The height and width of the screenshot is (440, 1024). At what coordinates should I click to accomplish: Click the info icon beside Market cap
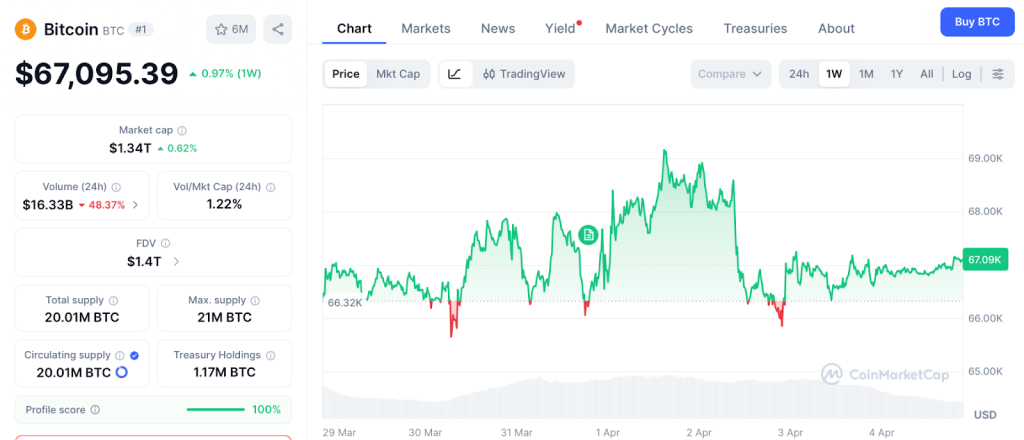[x=182, y=130]
